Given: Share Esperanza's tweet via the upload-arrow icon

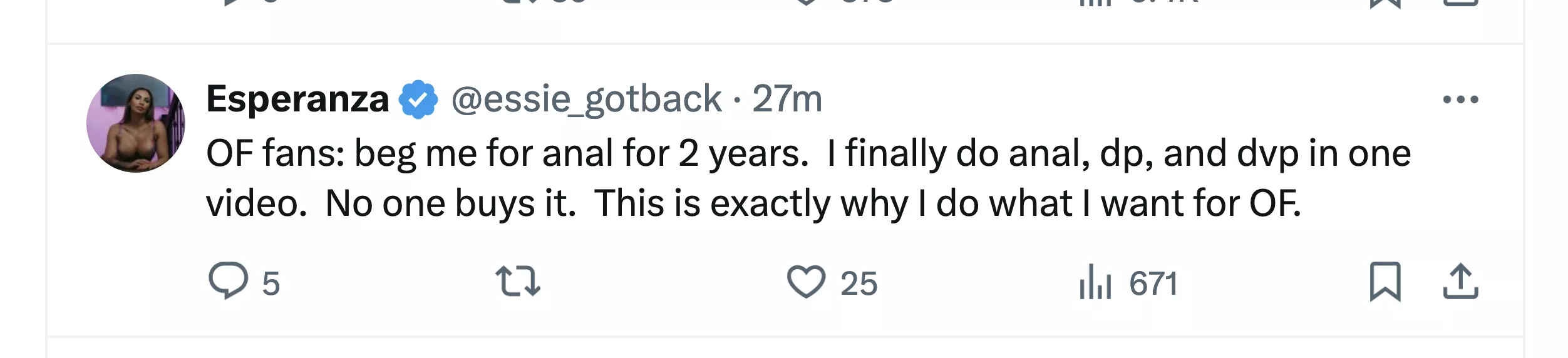Looking at the screenshot, I should pyautogui.click(x=1460, y=282).
